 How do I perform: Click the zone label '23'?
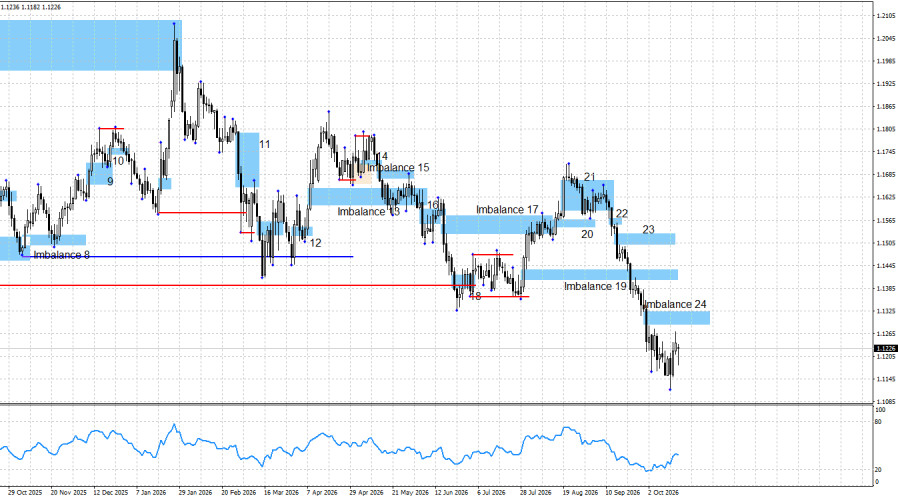tap(648, 230)
